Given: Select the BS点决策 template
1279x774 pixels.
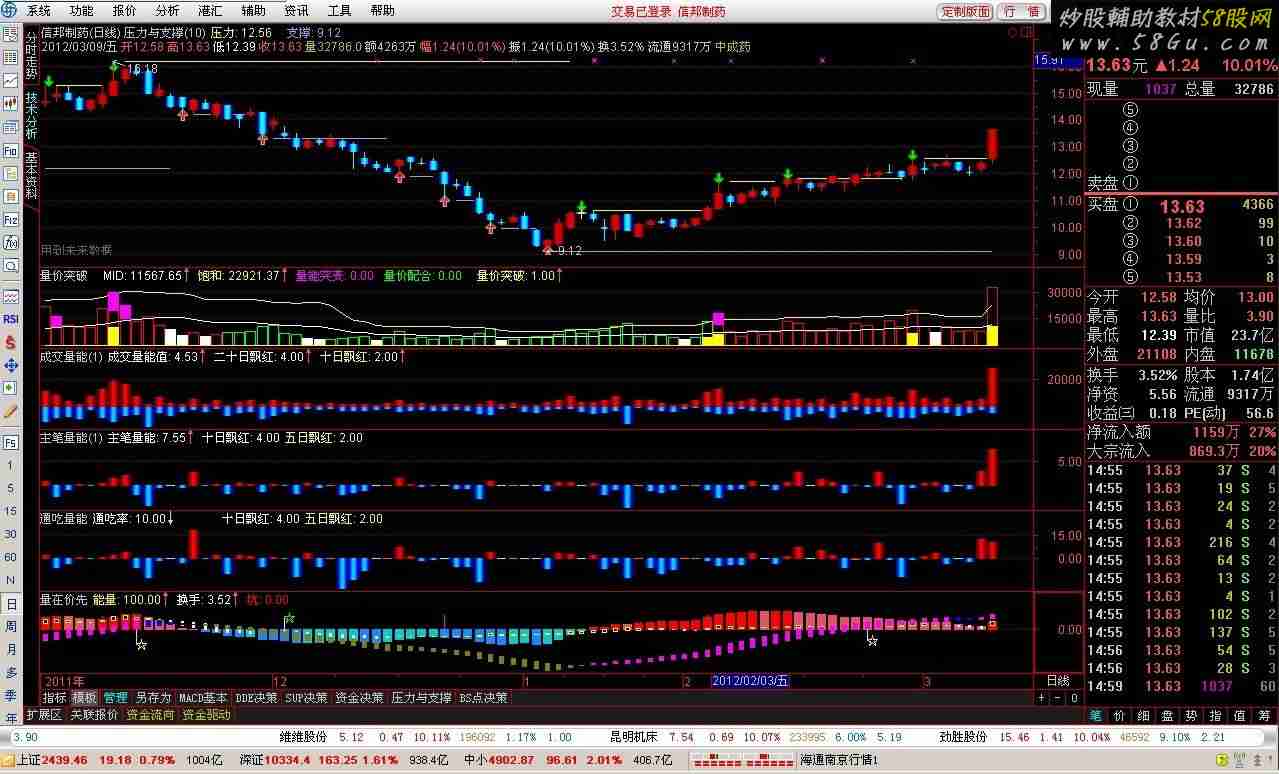Looking at the screenshot, I should [483, 698].
